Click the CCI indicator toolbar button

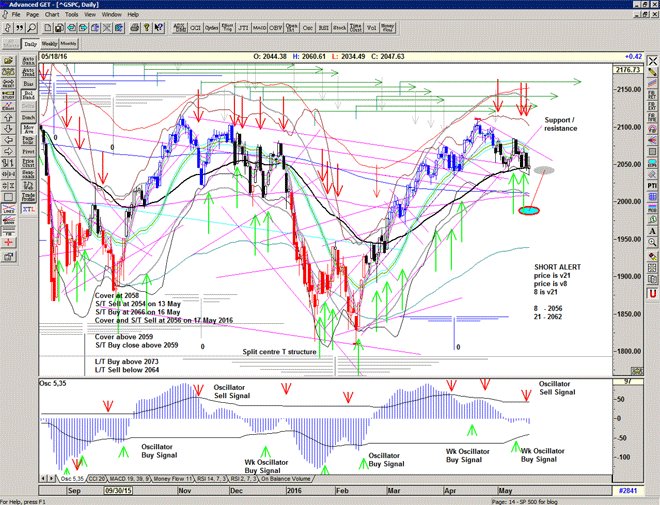click(195, 28)
